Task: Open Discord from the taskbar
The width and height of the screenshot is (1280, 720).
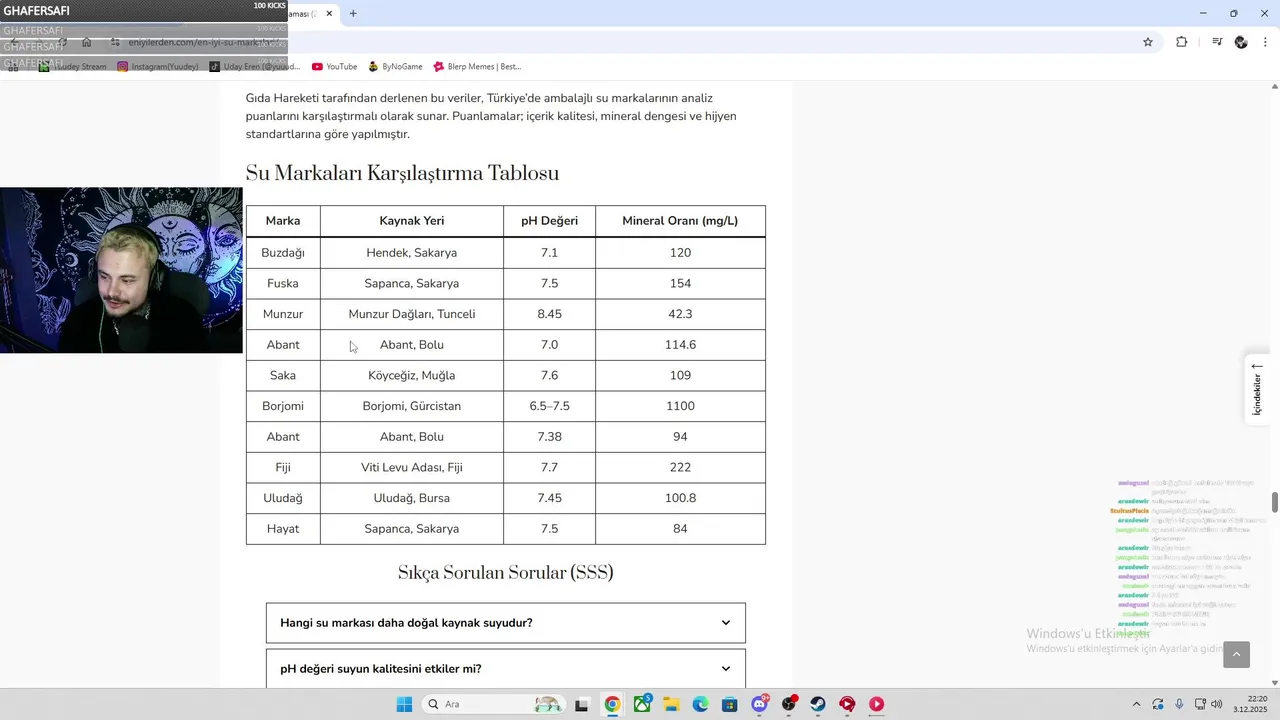Action: [760, 704]
